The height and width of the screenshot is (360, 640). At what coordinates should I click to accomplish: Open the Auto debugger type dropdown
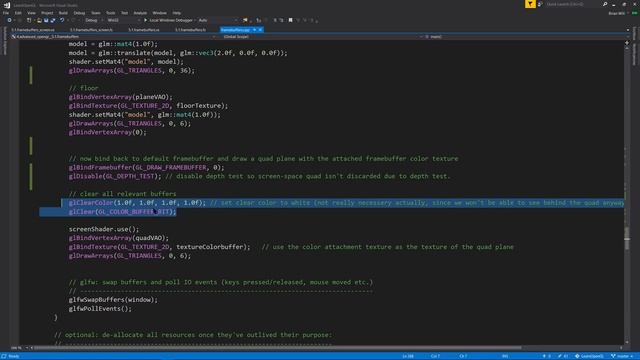pyautogui.click(x=218, y=20)
